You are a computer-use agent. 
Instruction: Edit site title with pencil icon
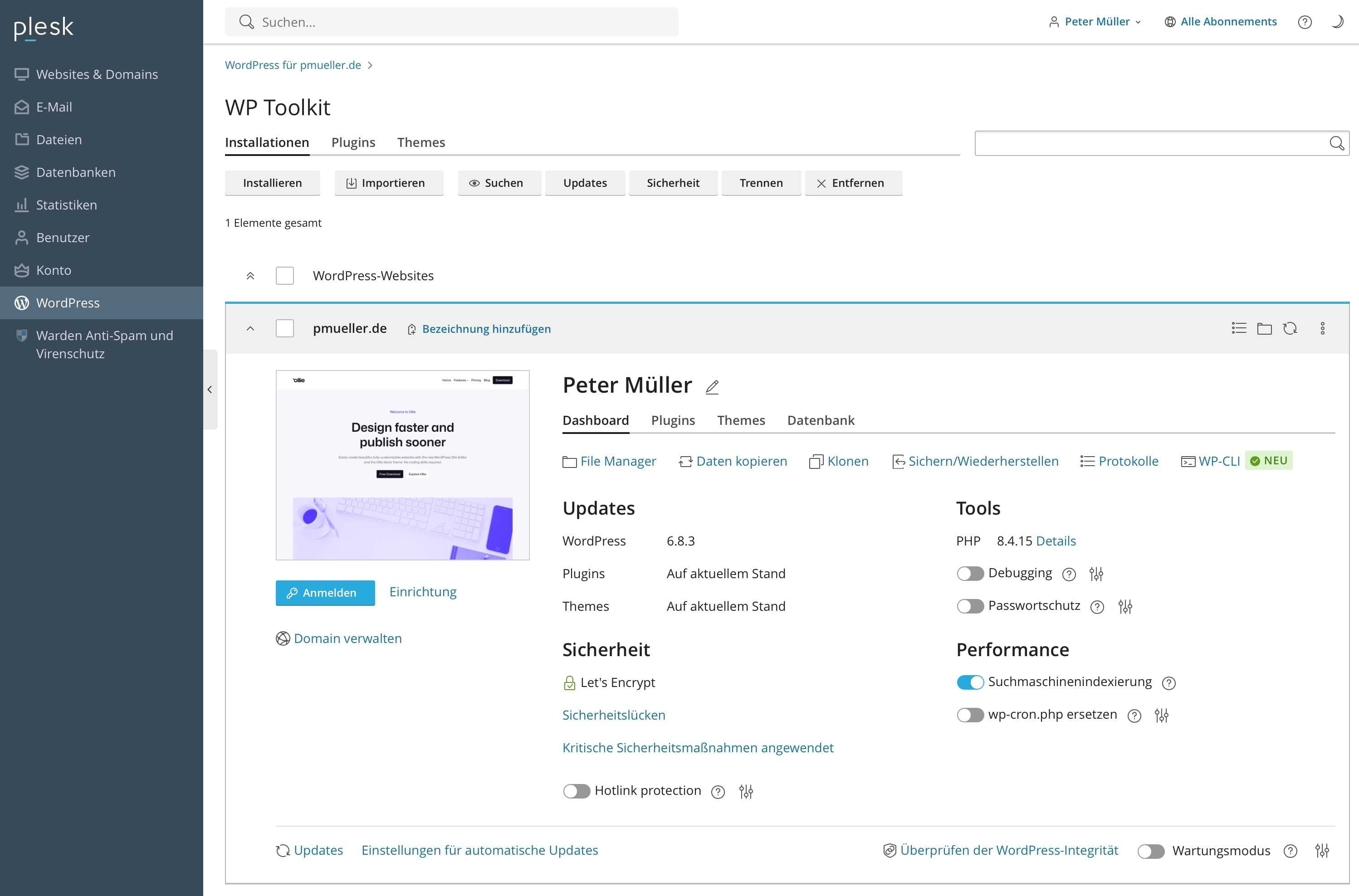tap(712, 387)
